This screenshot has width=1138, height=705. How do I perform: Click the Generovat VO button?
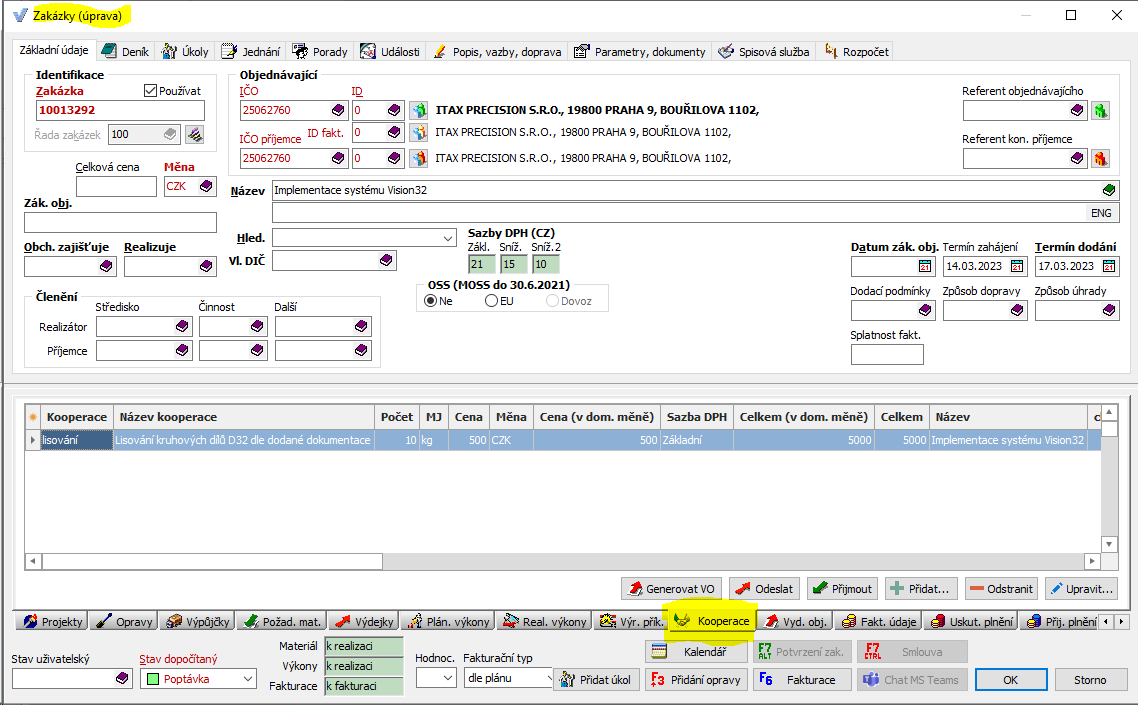672,589
